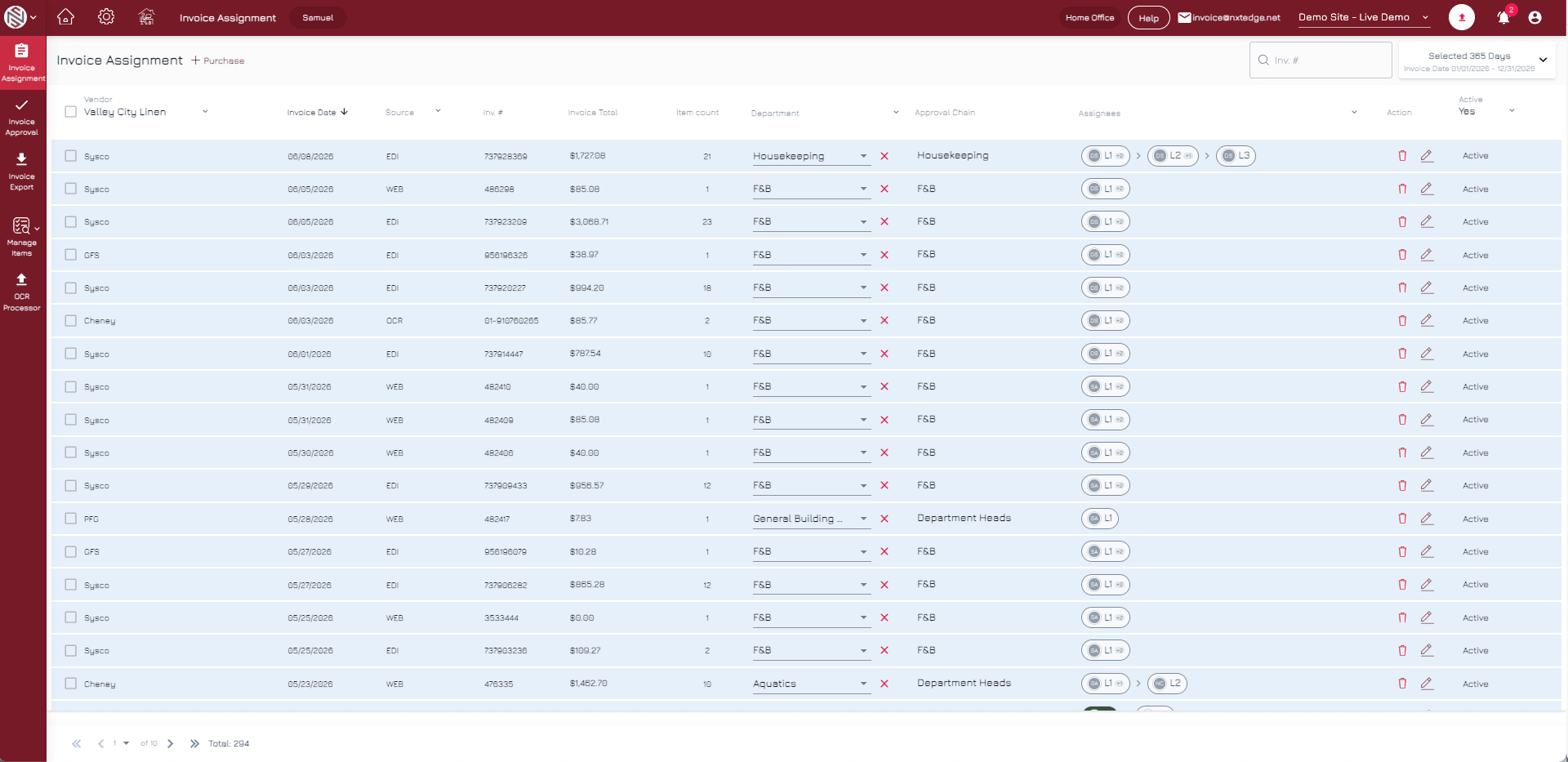The height and width of the screenshot is (762, 1568).
Task: Open user account profile icon
Action: [1535, 17]
